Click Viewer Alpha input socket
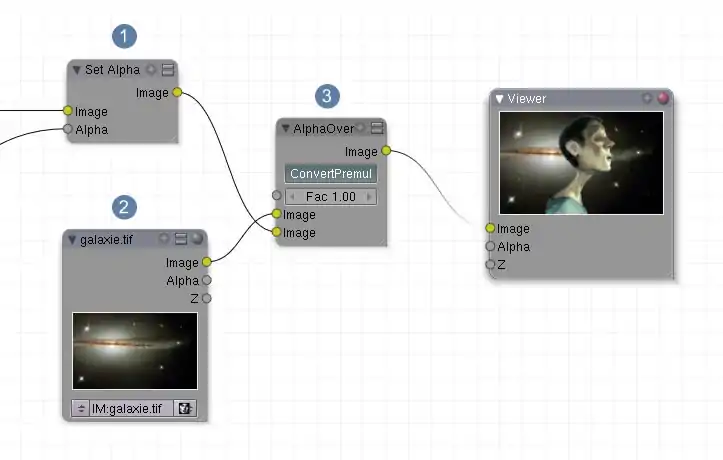 pyautogui.click(x=490, y=246)
